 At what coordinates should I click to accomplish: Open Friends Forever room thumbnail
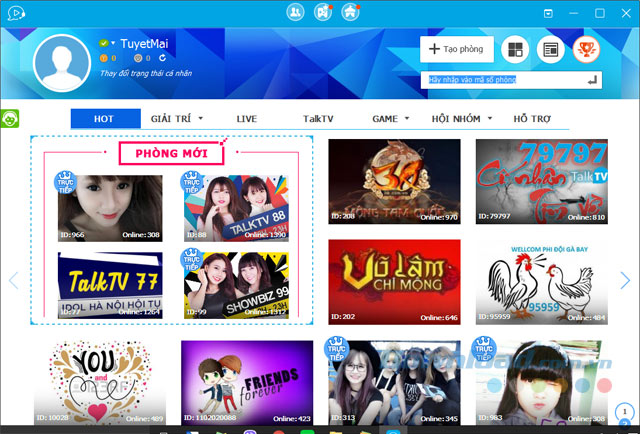coord(247,383)
